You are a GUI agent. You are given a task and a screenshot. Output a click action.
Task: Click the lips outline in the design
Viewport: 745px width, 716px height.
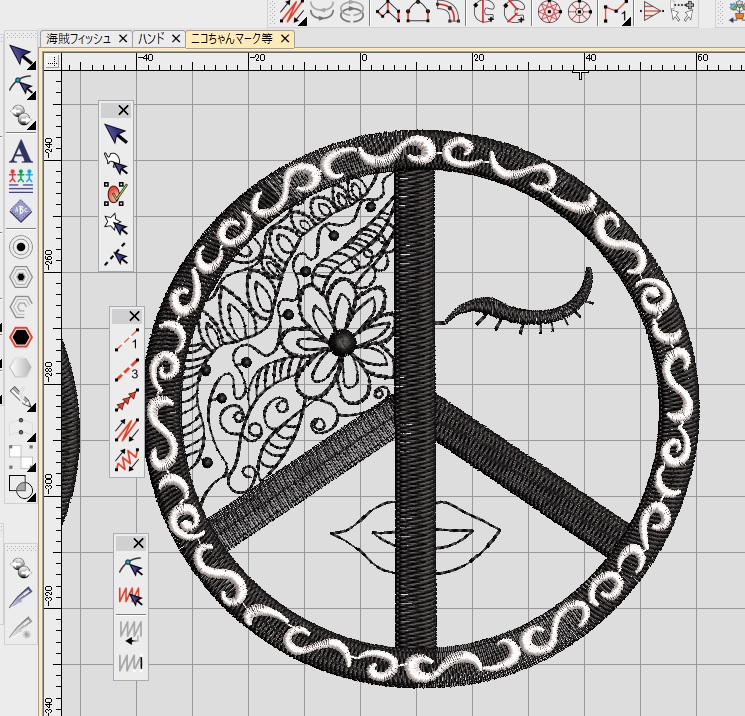[x=415, y=537]
